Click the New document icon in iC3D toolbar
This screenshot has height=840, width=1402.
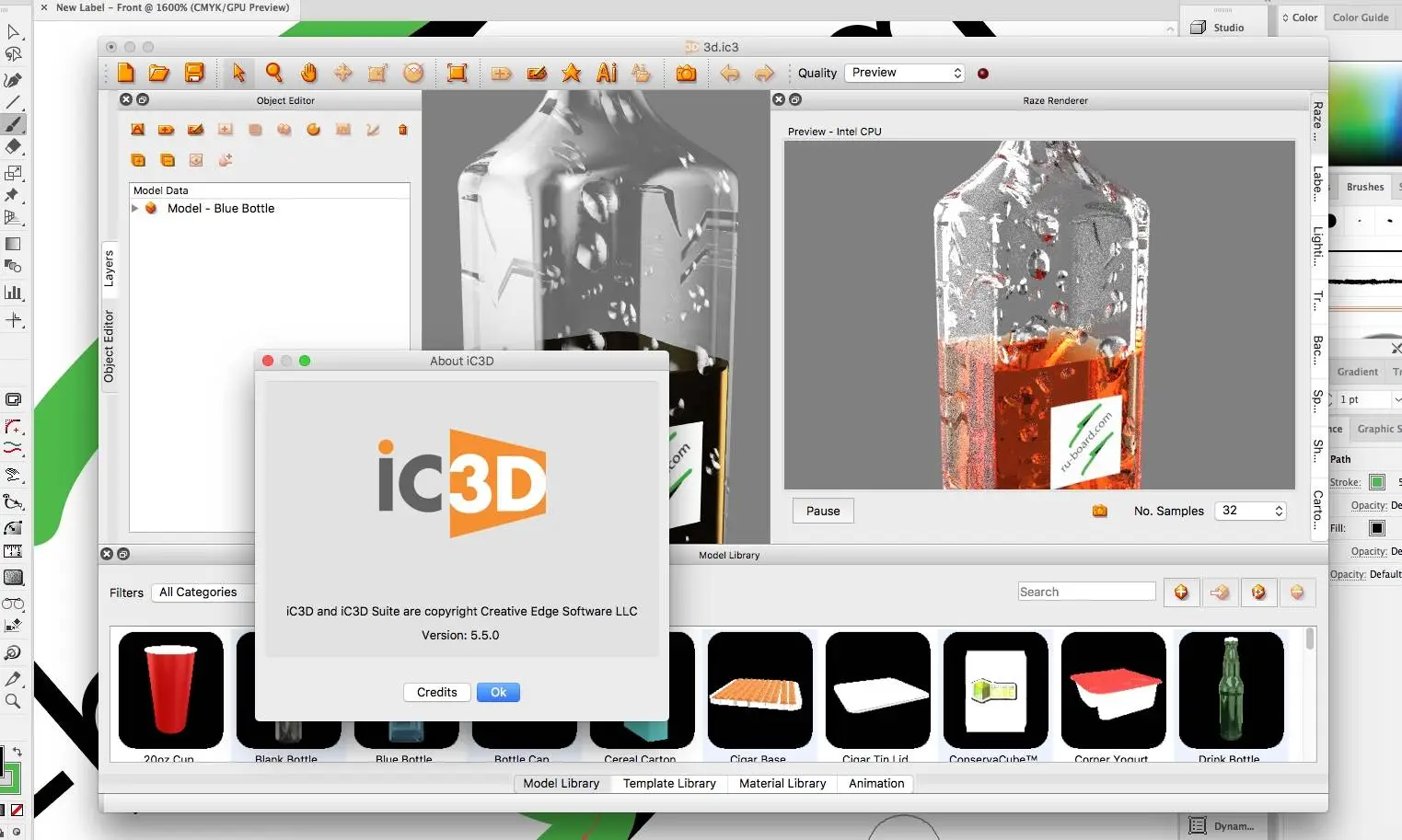click(125, 73)
